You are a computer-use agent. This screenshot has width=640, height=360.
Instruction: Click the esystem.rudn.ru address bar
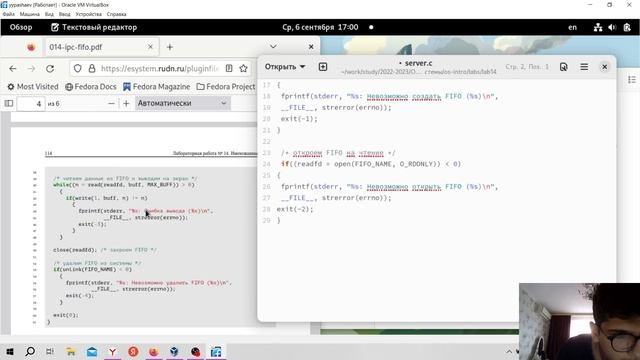tap(160, 69)
